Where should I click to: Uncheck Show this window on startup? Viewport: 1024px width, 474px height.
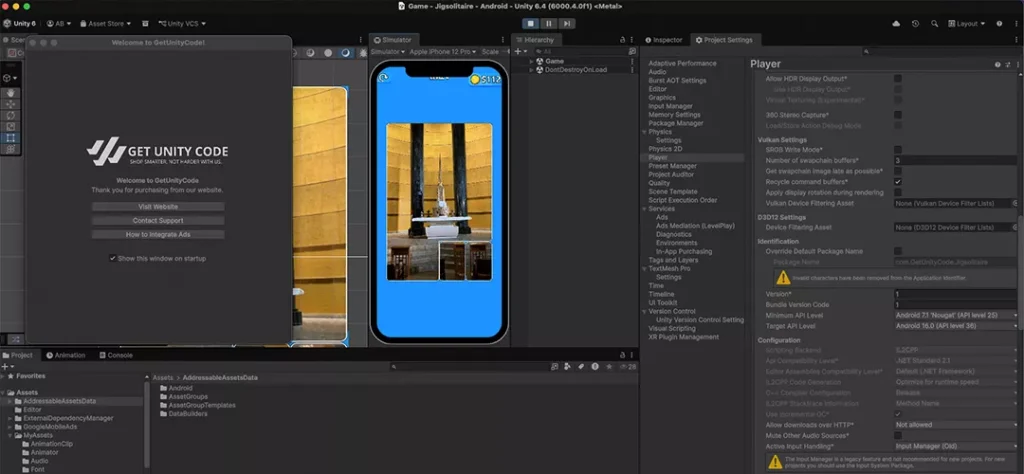(x=112, y=258)
